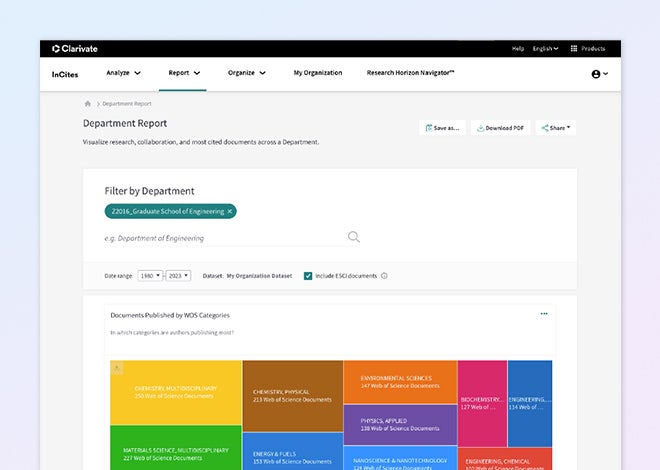Expand the English language selector
This screenshot has height=470, width=660.
(x=545, y=48)
